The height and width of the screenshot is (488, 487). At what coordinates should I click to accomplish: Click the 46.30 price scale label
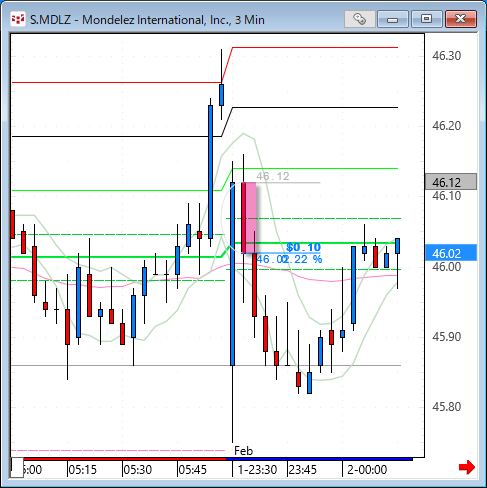(x=446, y=56)
